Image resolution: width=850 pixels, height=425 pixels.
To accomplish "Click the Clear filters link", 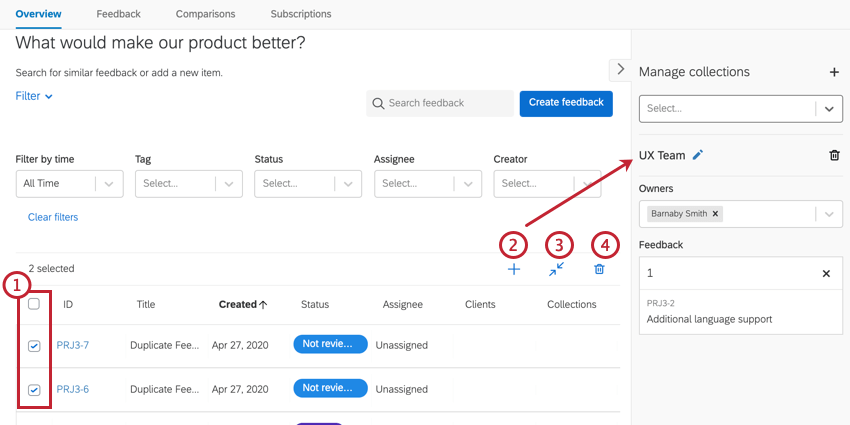I will (x=53, y=217).
